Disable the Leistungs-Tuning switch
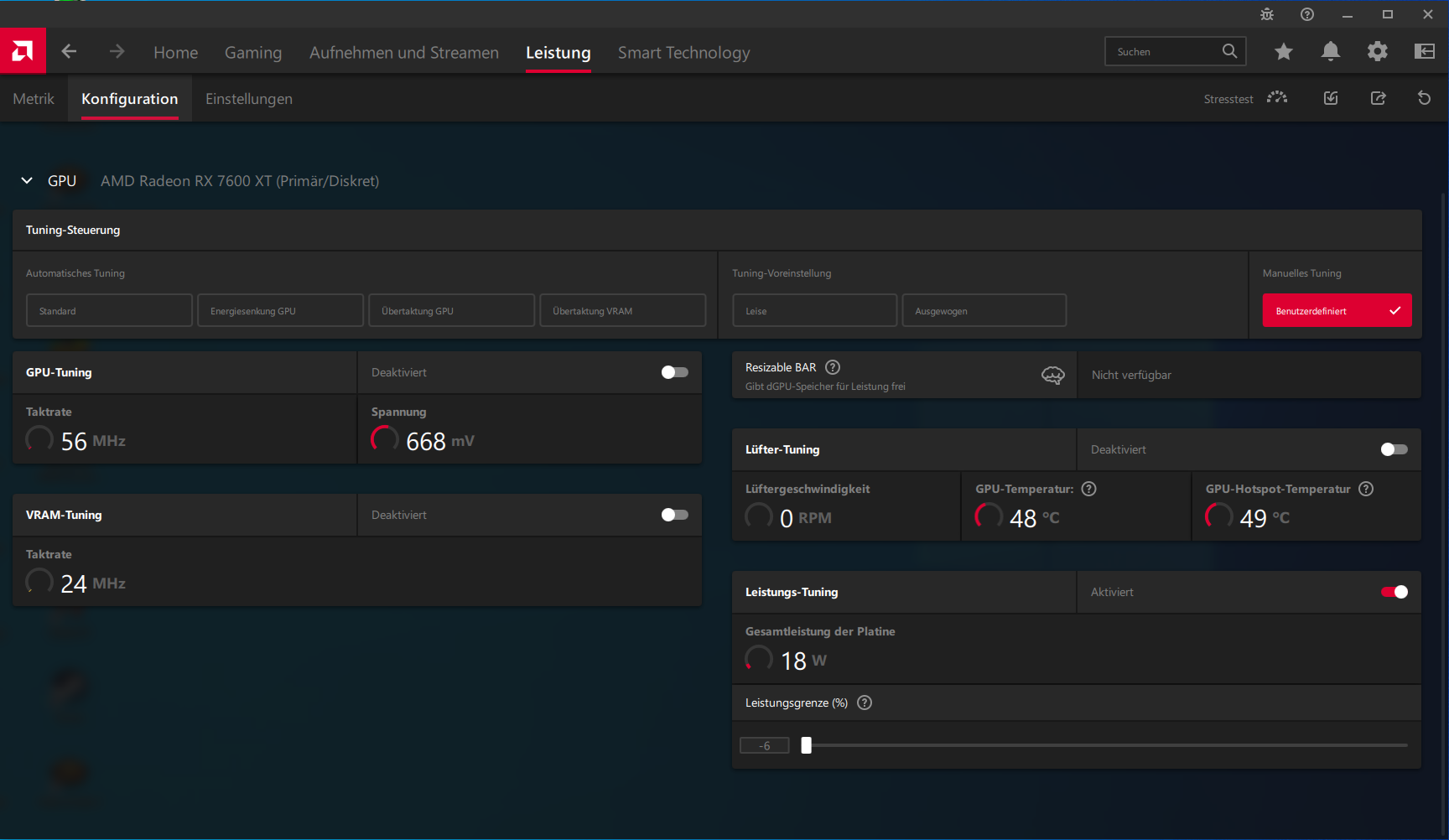 pyautogui.click(x=1394, y=592)
